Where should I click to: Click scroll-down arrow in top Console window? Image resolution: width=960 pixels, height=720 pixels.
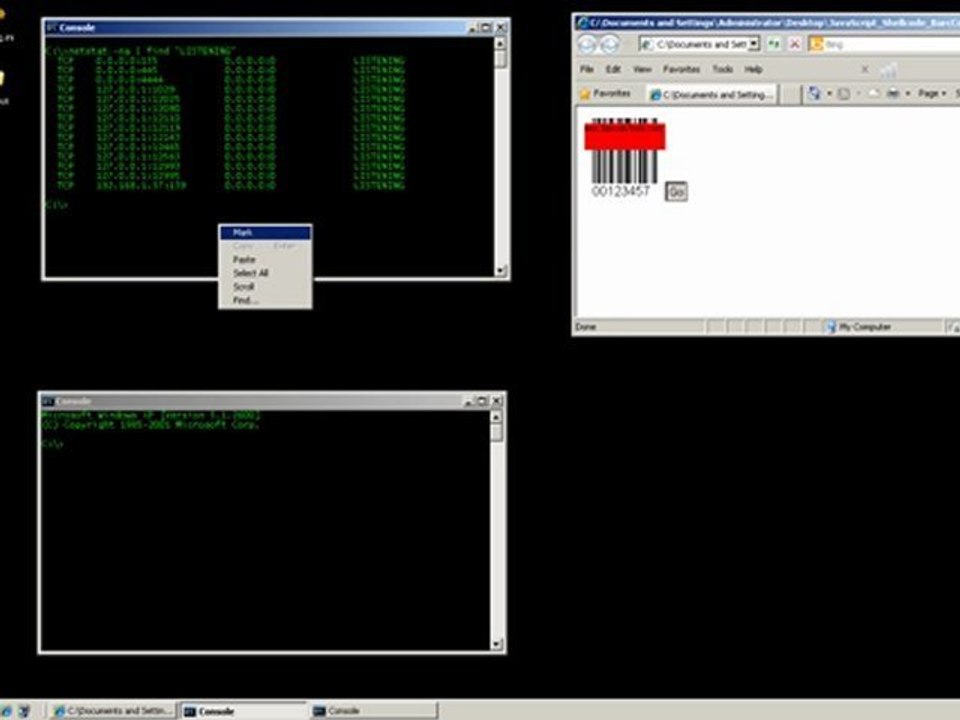point(500,270)
